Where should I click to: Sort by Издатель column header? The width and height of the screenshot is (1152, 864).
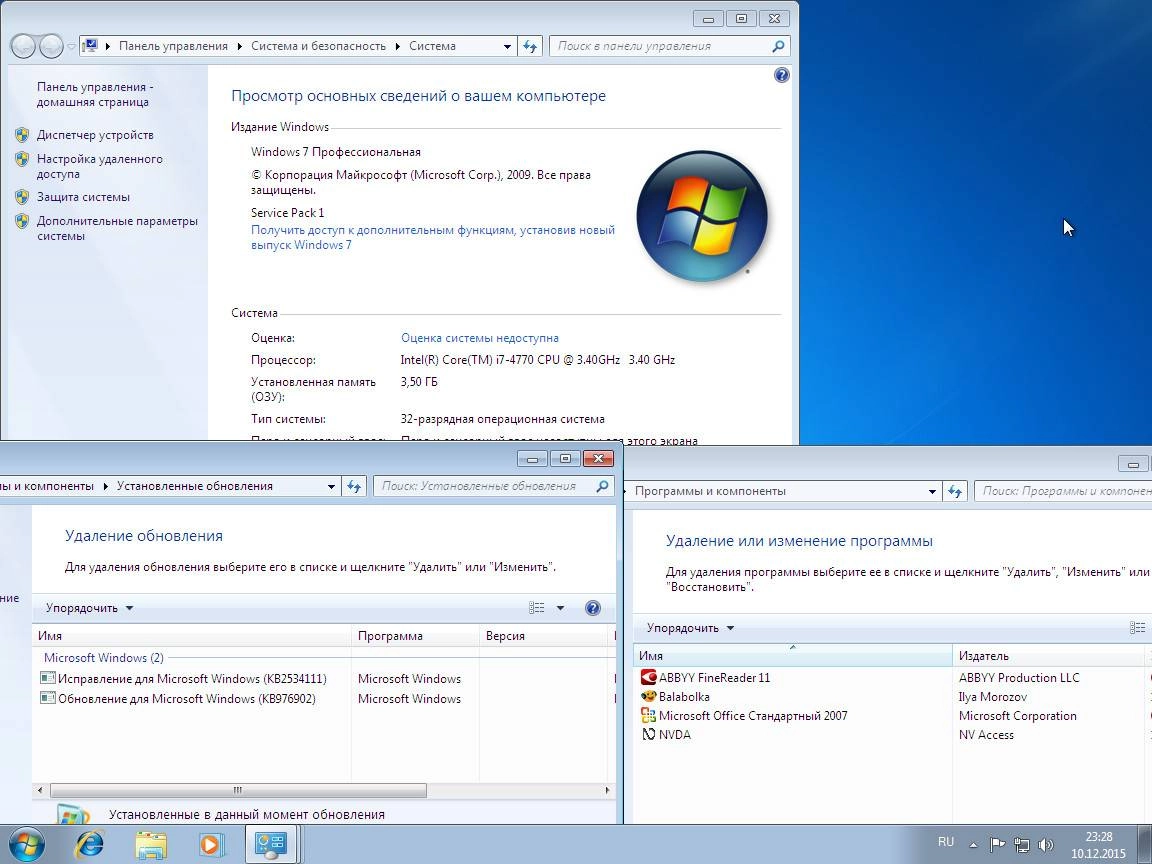click(1048, 656)
